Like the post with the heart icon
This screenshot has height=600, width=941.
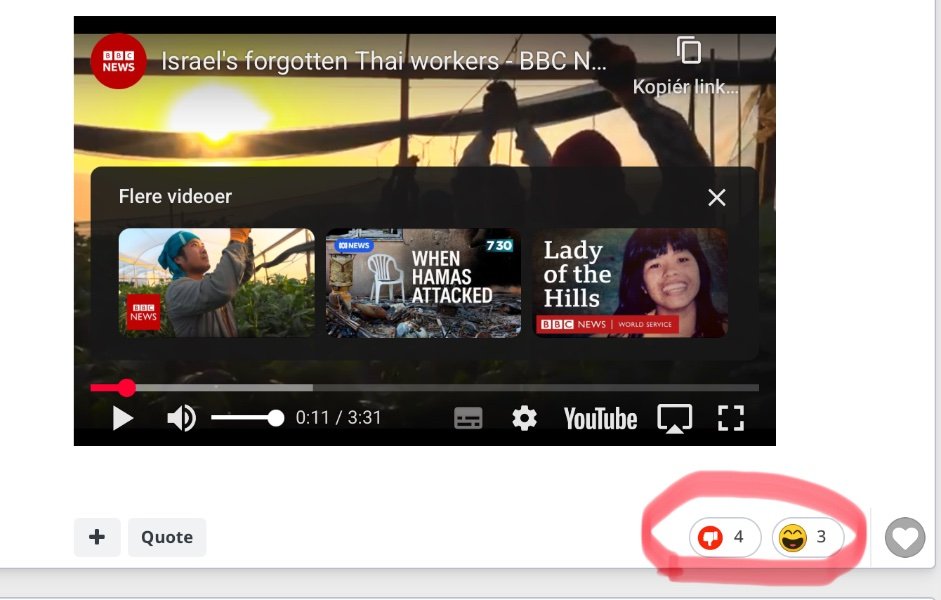[x=905, y=539]
